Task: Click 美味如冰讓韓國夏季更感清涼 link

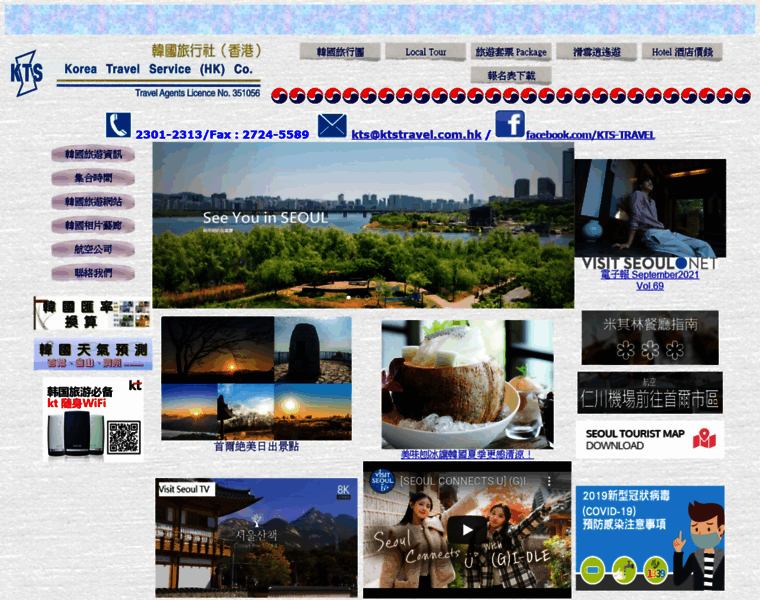Action: click(467, 455)
